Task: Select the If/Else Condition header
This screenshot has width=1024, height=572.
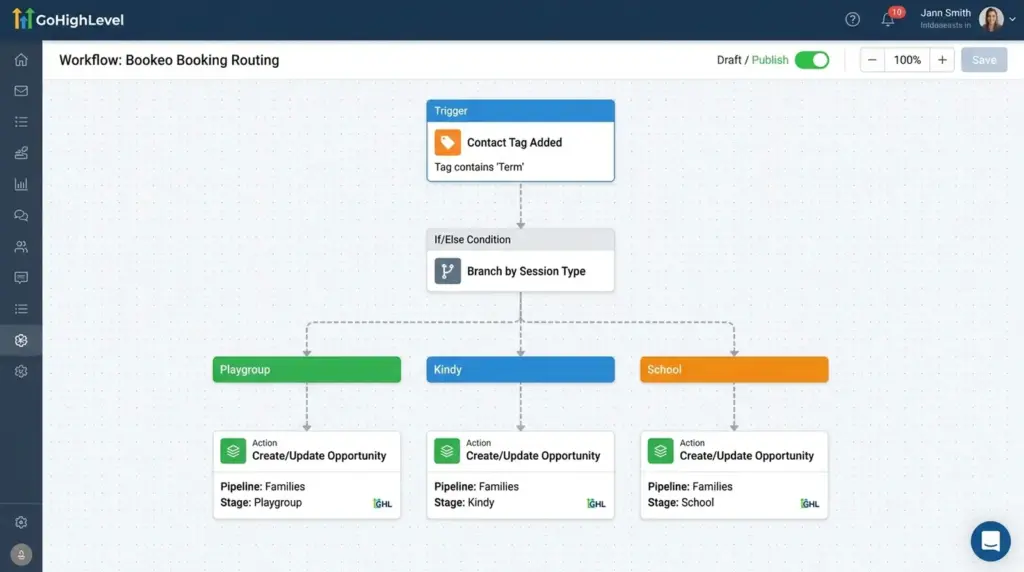Action: coord(520,240)
